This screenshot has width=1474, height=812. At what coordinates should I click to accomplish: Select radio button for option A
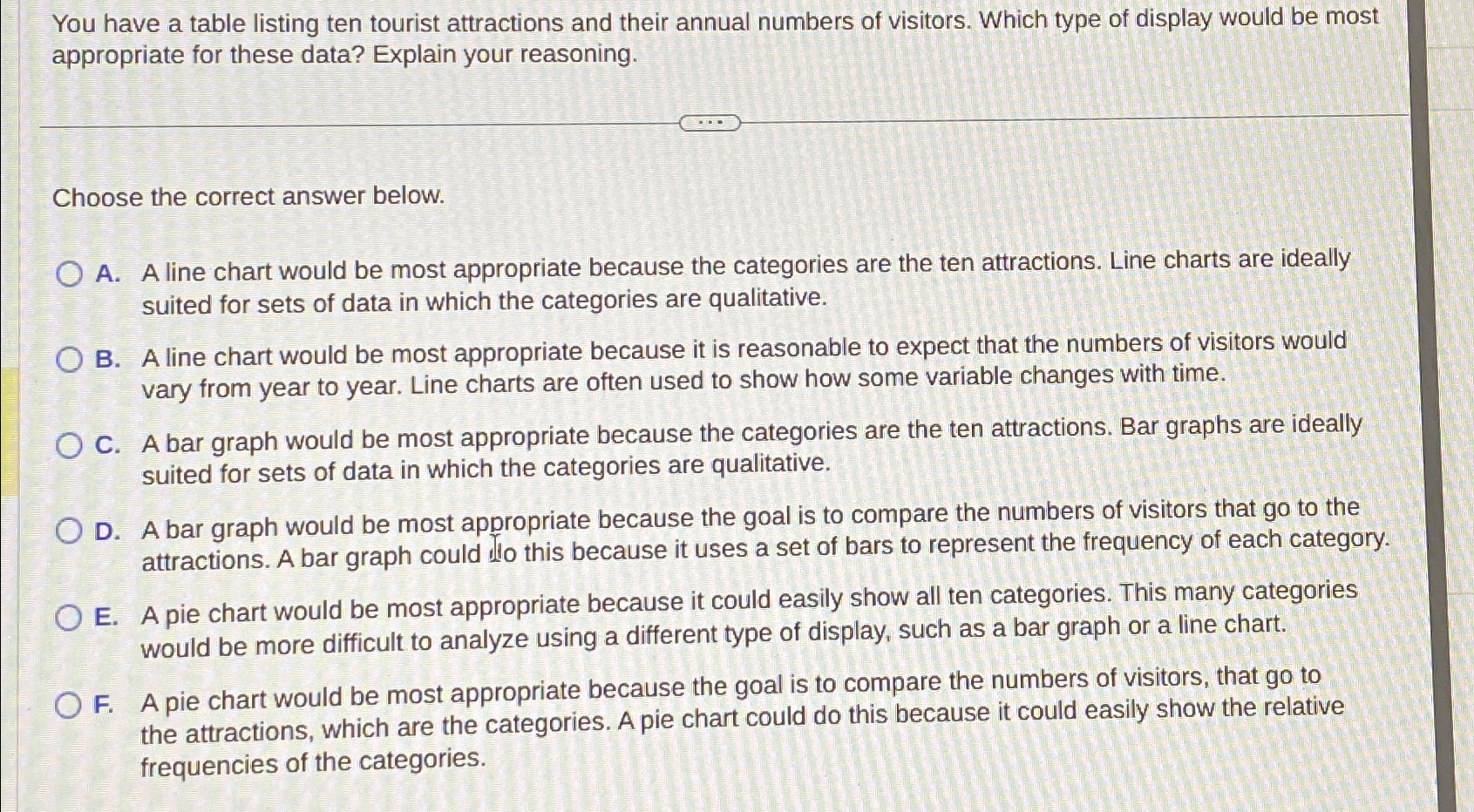click(x=70, y=274)
